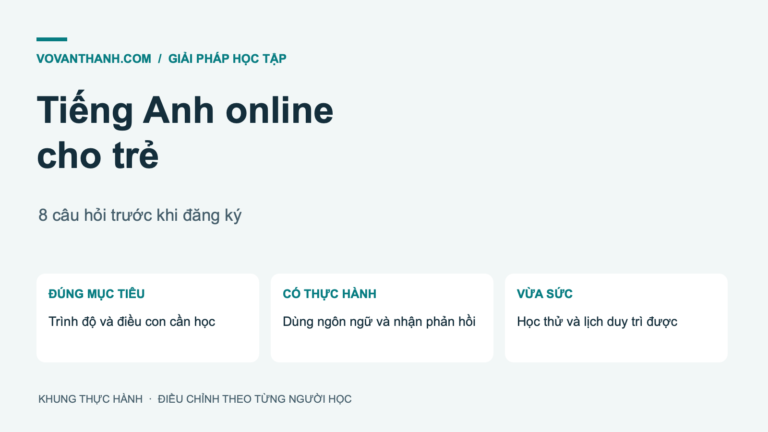The image size is (768, 432).
Task: Click the GIẢI PHÁP HỌC TẬP breadcrumb
Action: click(227, 59)
